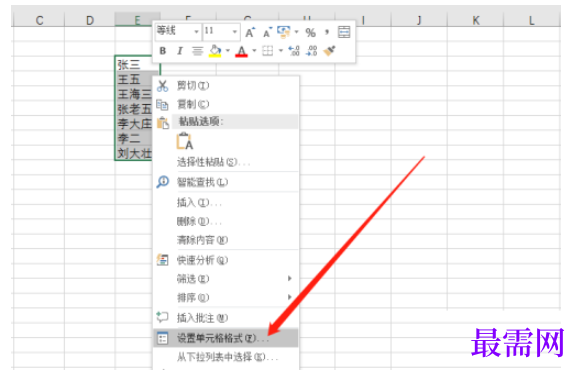The image size is (583, 374).
Task: Select the Format Painter brush
Action: click(x=329, y=51)
